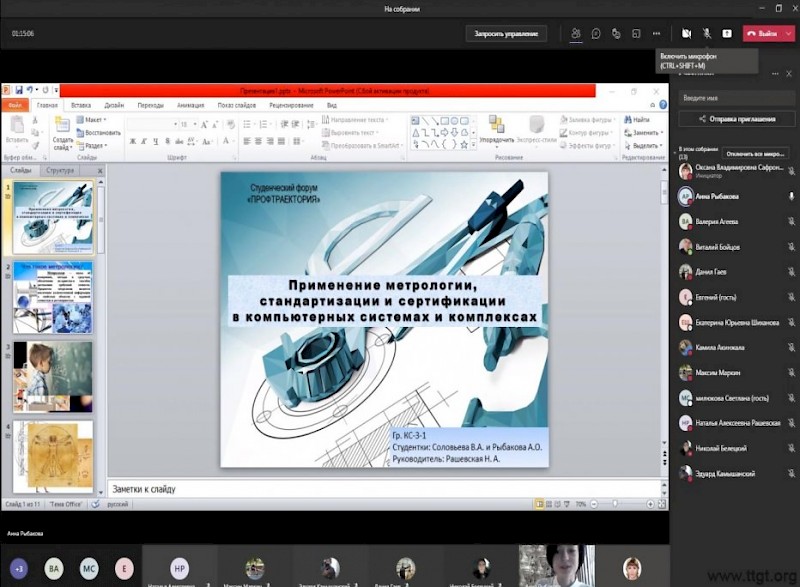Viewport: 800px width, 587px height.
Task: Click the Отправка приглашения button
Action: 737,119
